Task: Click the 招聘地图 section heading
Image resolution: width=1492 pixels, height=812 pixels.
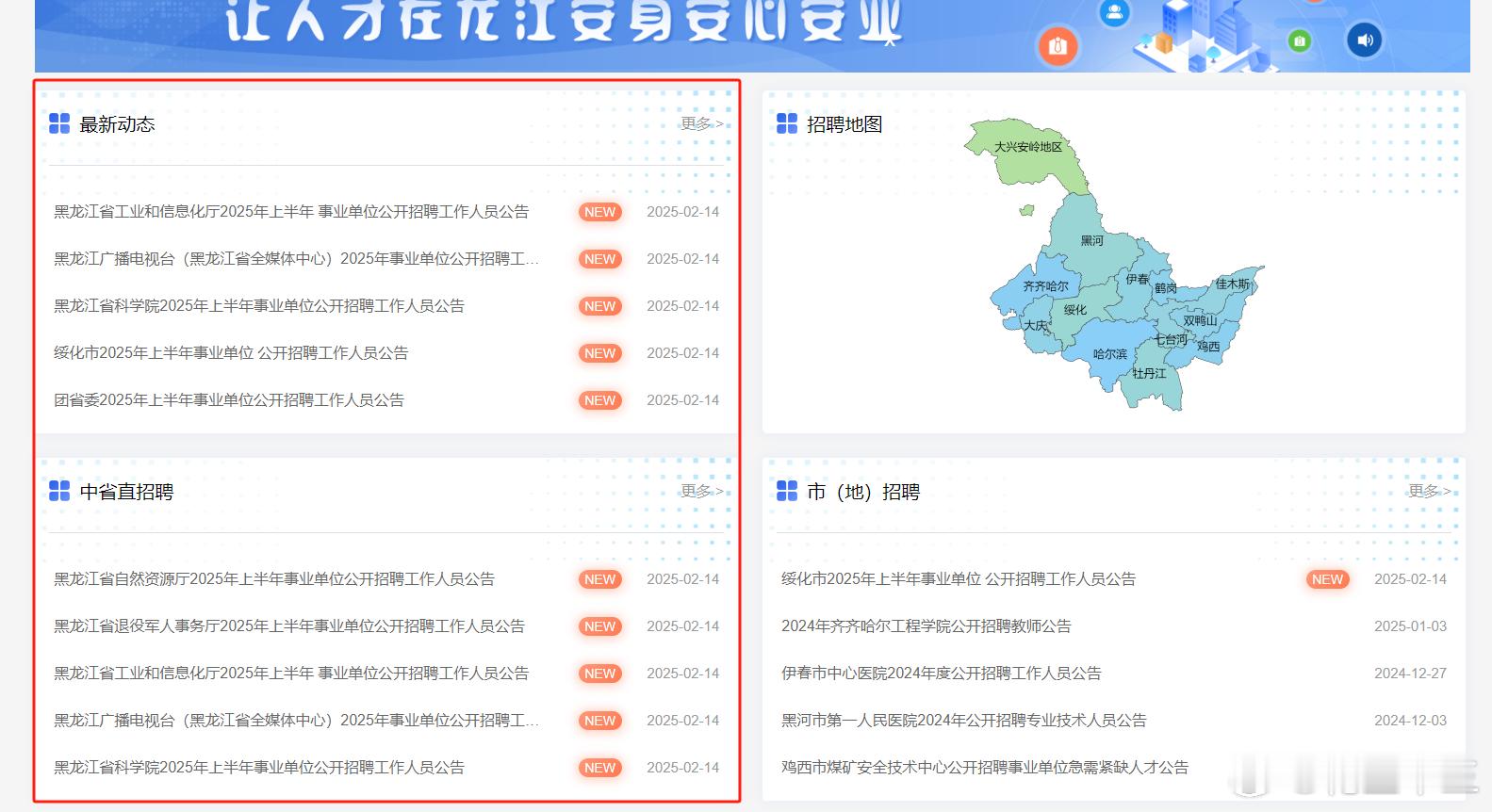Action: (844, 124)
